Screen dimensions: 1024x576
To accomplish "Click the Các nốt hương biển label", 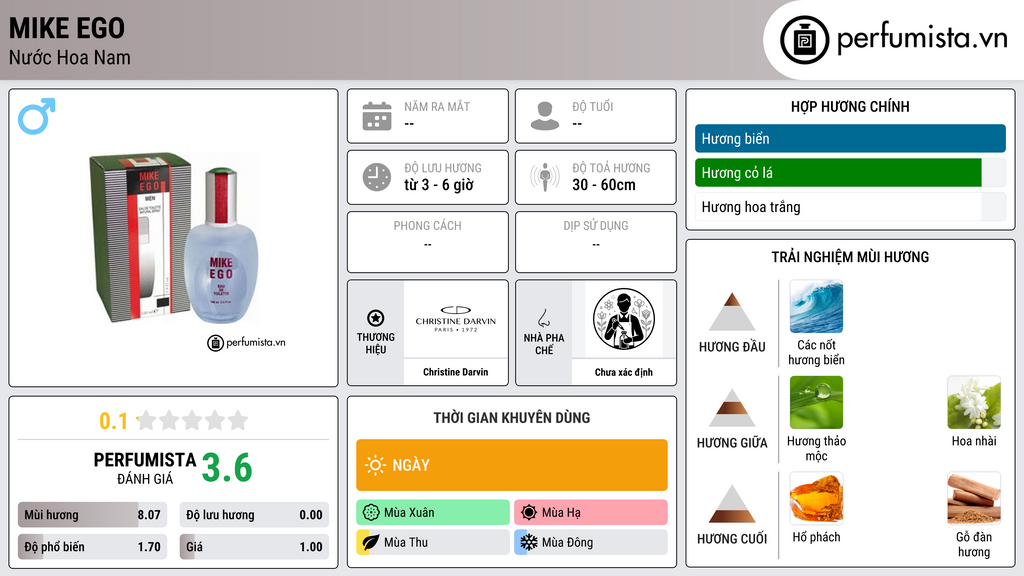I will (x=816, y=352).
